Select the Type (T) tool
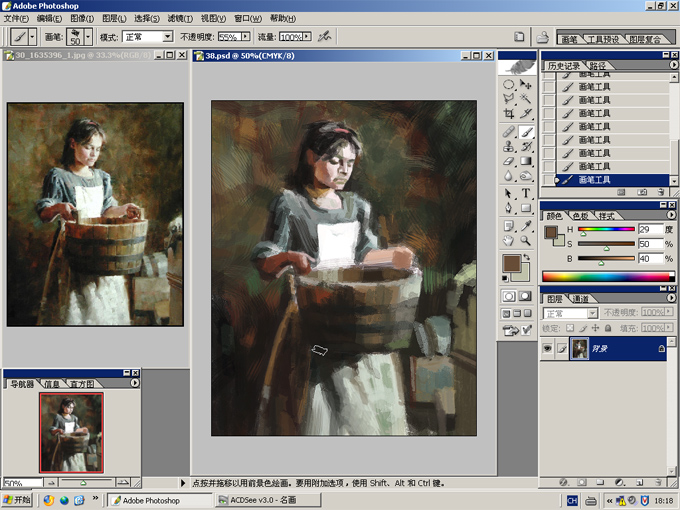The height and width of the screenshot is (510, 680). [x=526, y=193]
